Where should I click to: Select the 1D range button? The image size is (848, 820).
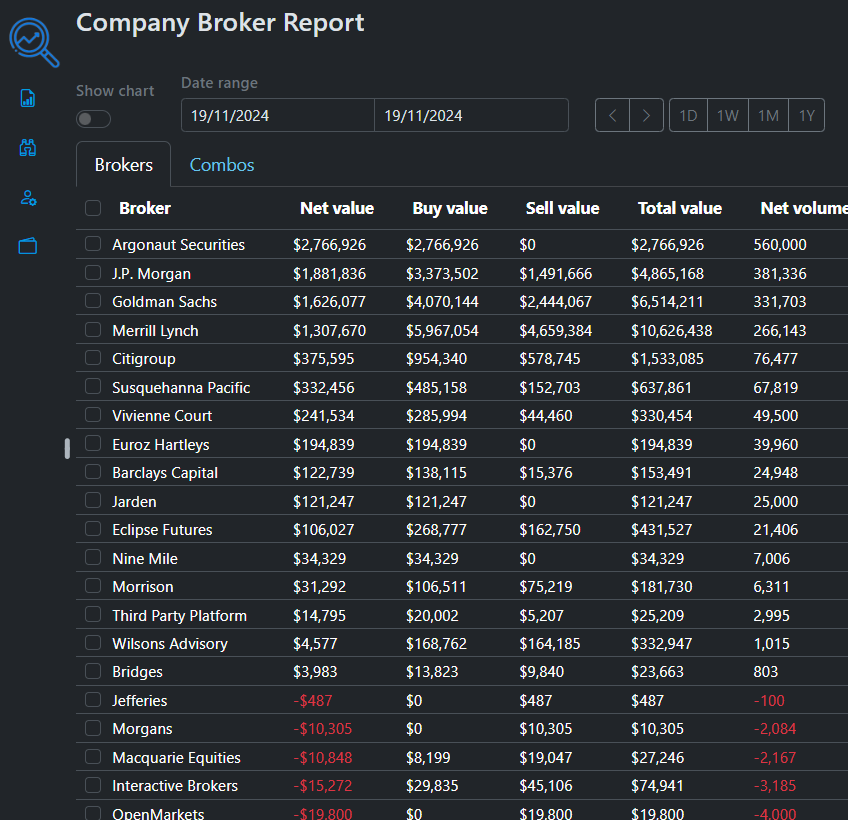pos(688,115)
